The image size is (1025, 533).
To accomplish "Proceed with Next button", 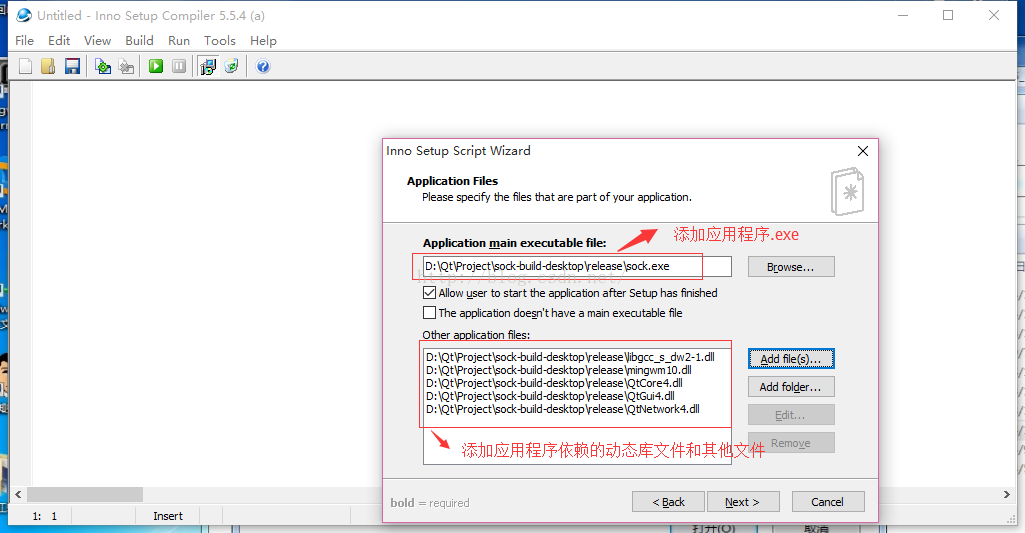I will (x=743, y=502).
